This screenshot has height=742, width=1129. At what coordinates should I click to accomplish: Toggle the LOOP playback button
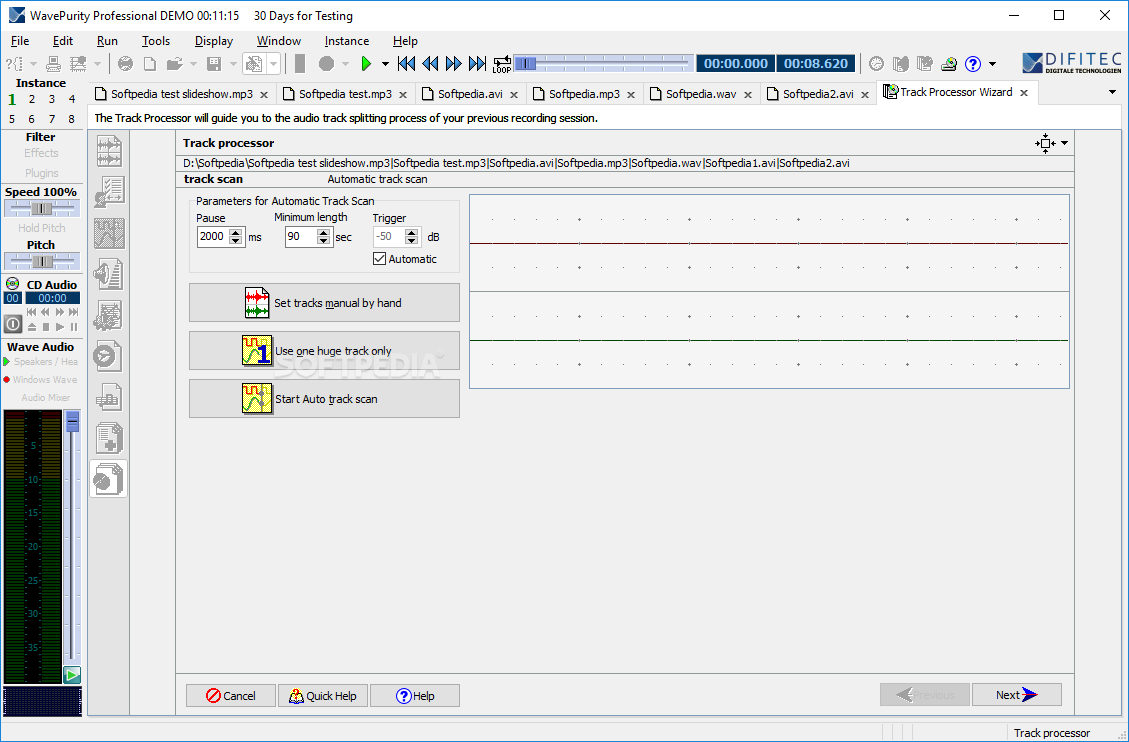pos(502,64)
